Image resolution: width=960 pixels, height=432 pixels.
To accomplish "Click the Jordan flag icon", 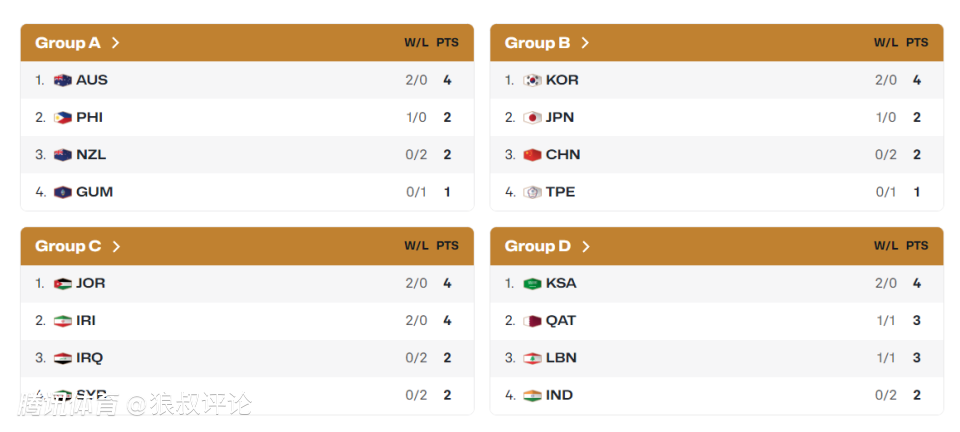I will click(x=63, y=283).
